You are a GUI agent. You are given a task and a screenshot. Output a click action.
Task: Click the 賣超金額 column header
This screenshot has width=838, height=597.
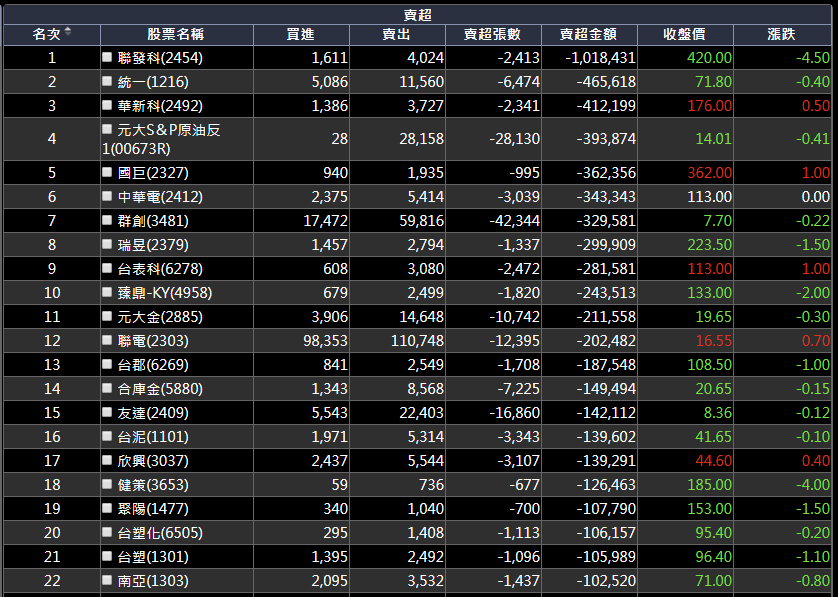click(x=589, y=35)
